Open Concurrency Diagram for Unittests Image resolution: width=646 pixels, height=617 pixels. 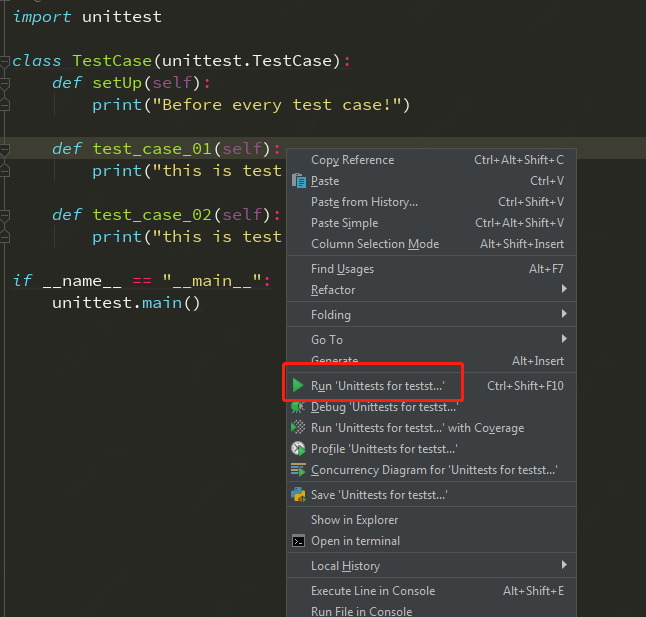click(x=431, y=470)
